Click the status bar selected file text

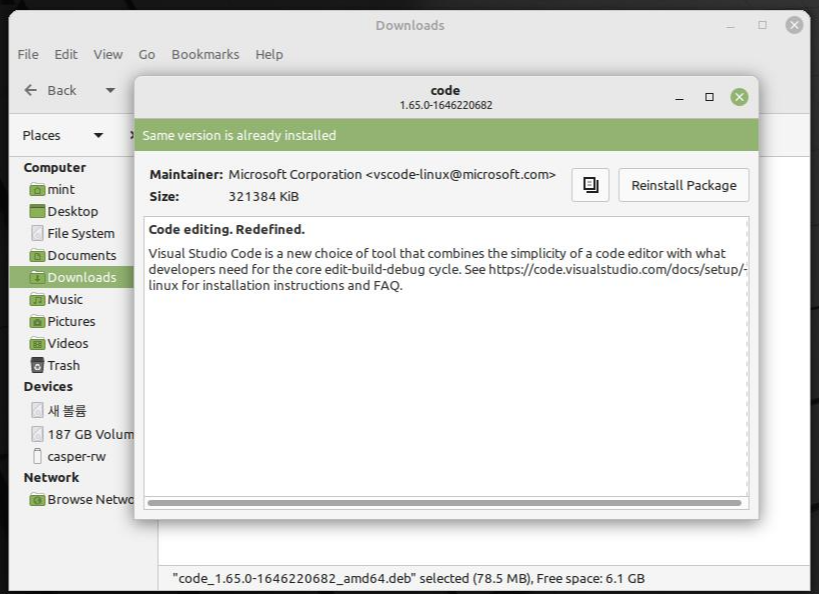(x=408, y=578)
